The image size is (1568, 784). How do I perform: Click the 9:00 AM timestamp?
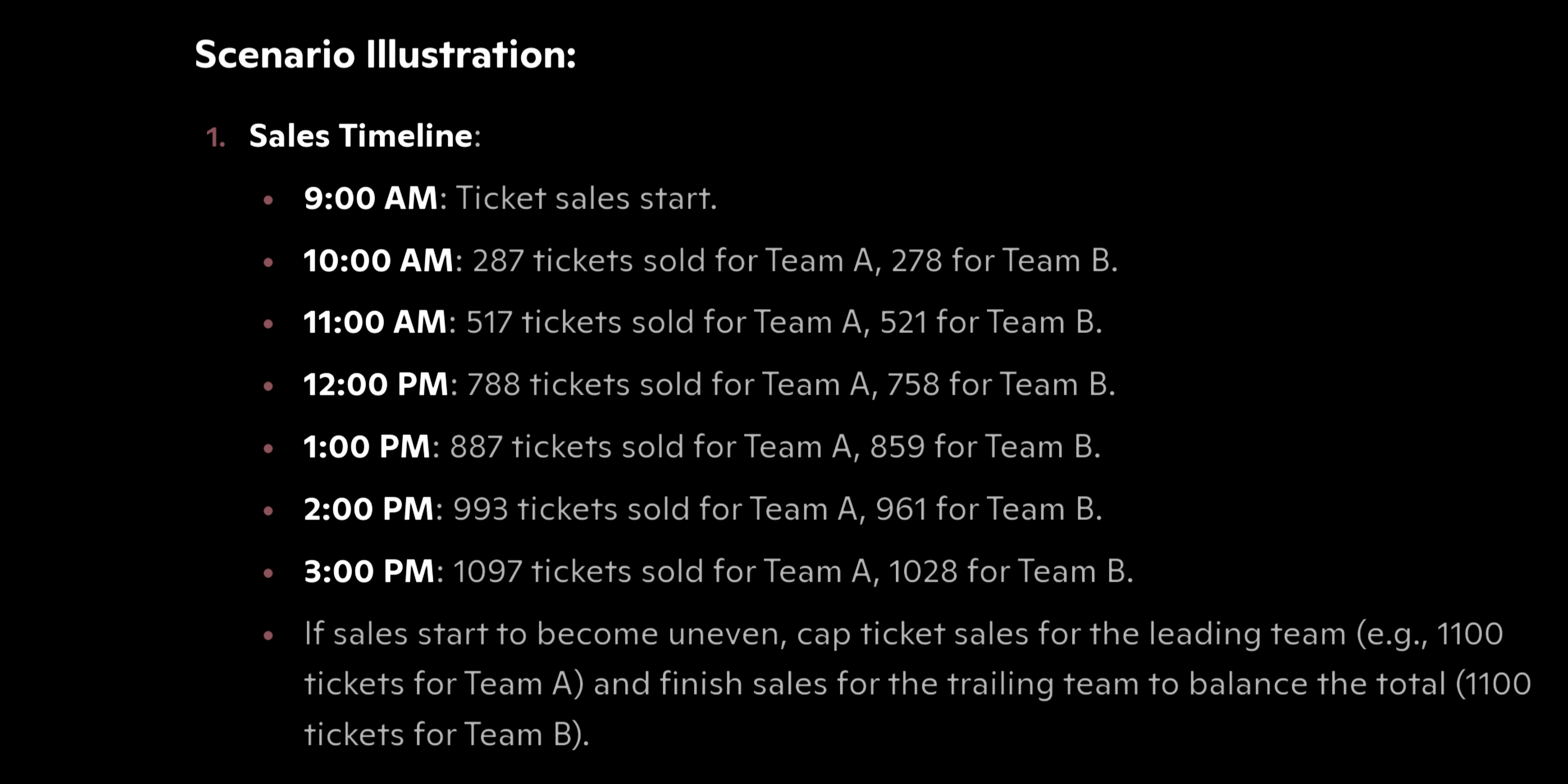(x=371, y=198)
